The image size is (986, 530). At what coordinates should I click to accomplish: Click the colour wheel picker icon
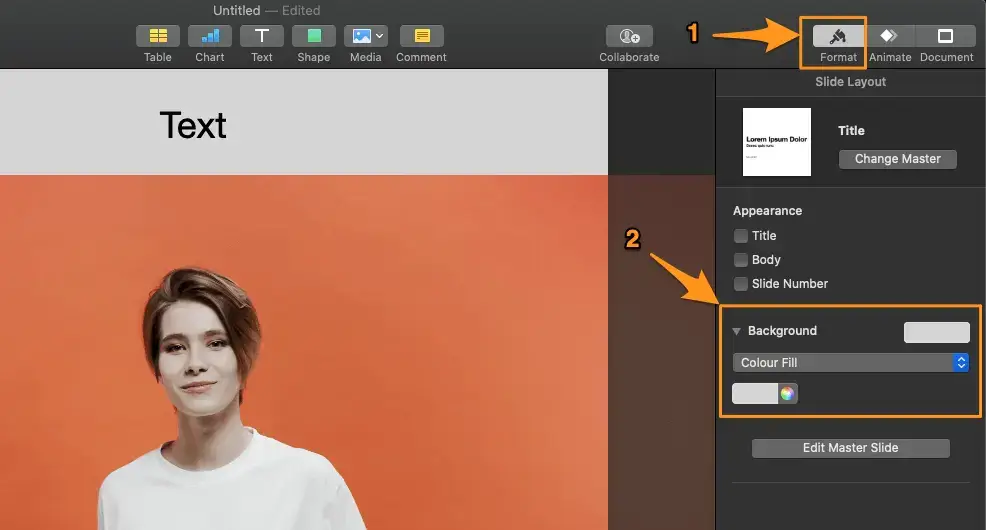[x=788, y=394]
